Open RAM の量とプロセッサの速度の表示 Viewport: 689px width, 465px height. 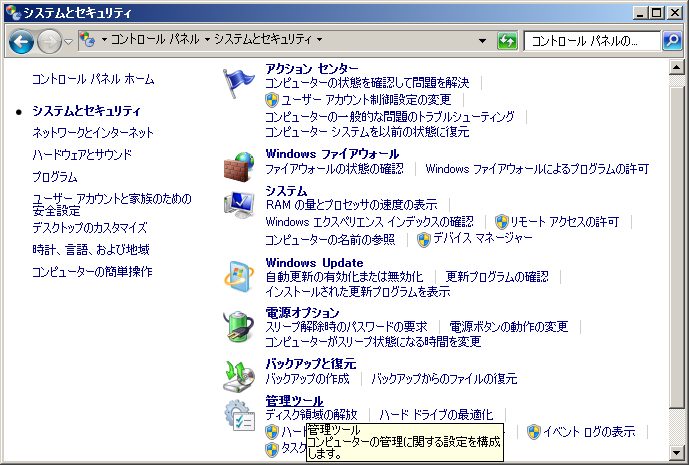click(352, 205)
